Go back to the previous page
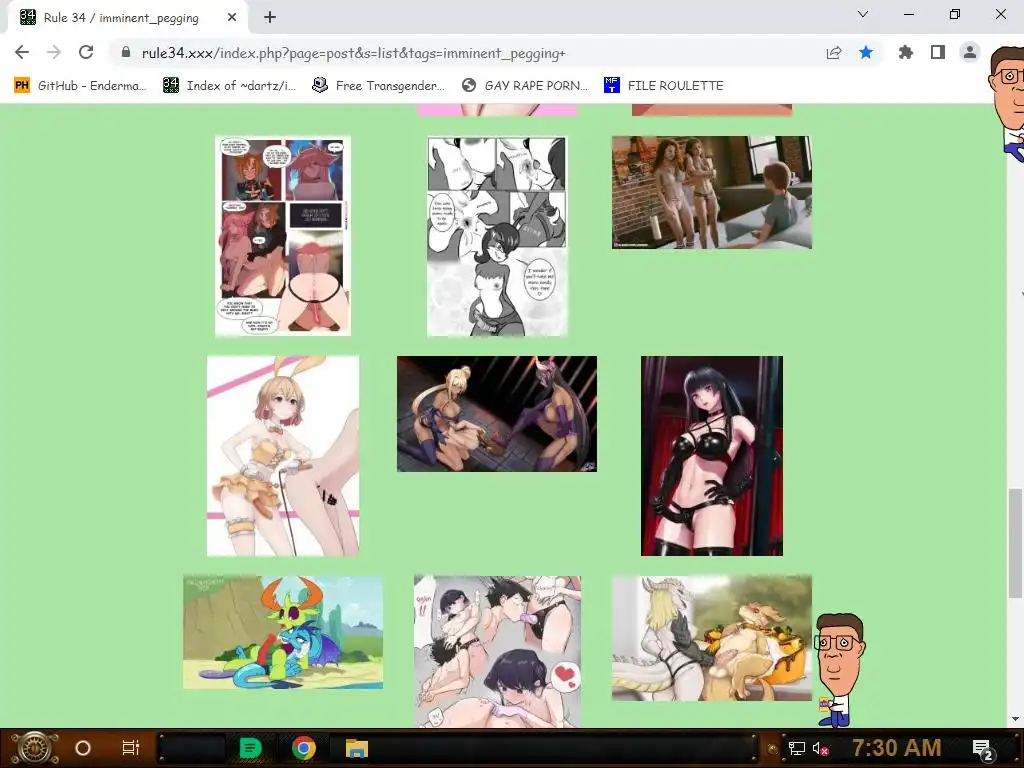1024x768 pixels. 22,52
